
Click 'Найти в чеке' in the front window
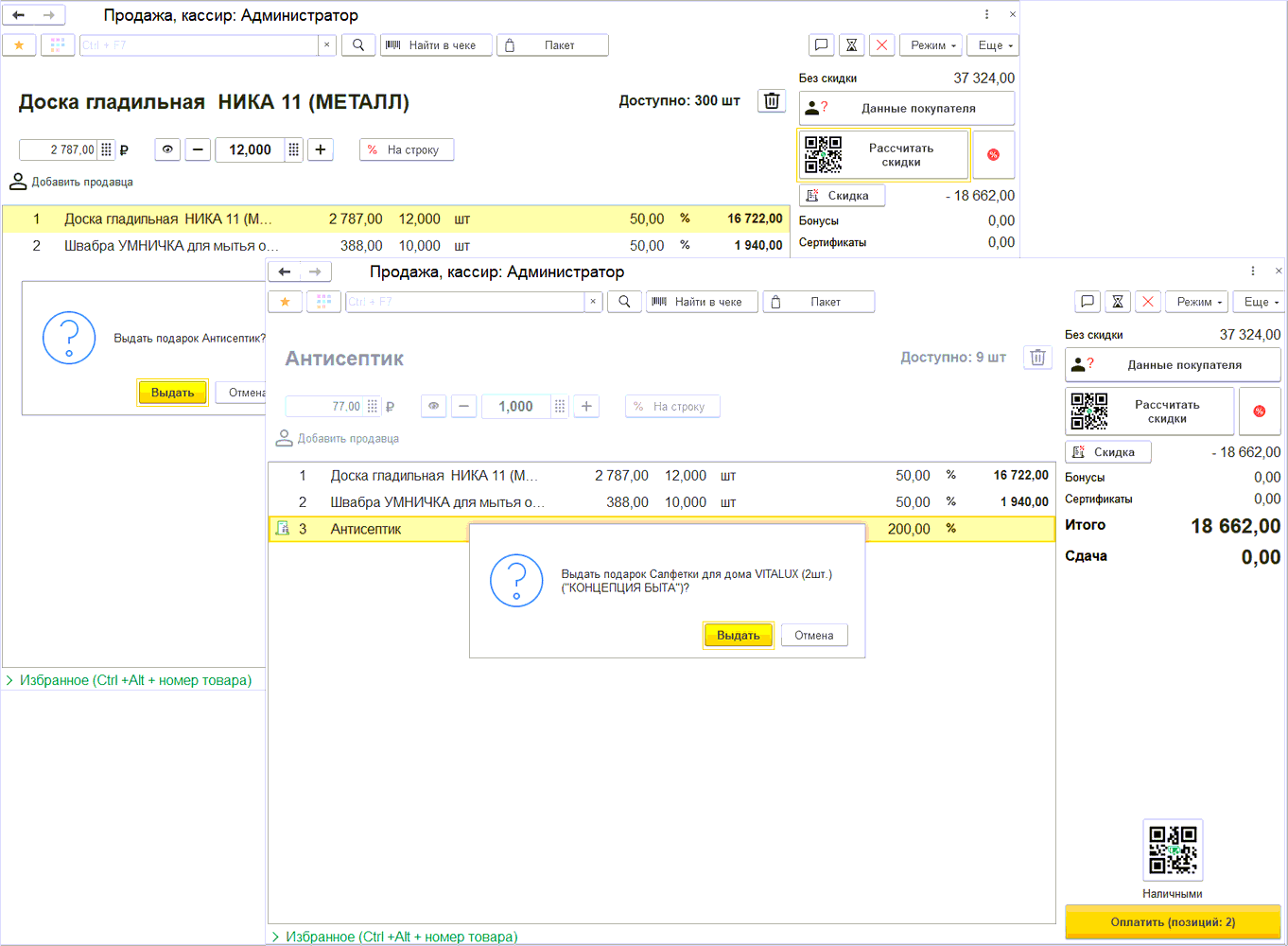click(702, 302)
